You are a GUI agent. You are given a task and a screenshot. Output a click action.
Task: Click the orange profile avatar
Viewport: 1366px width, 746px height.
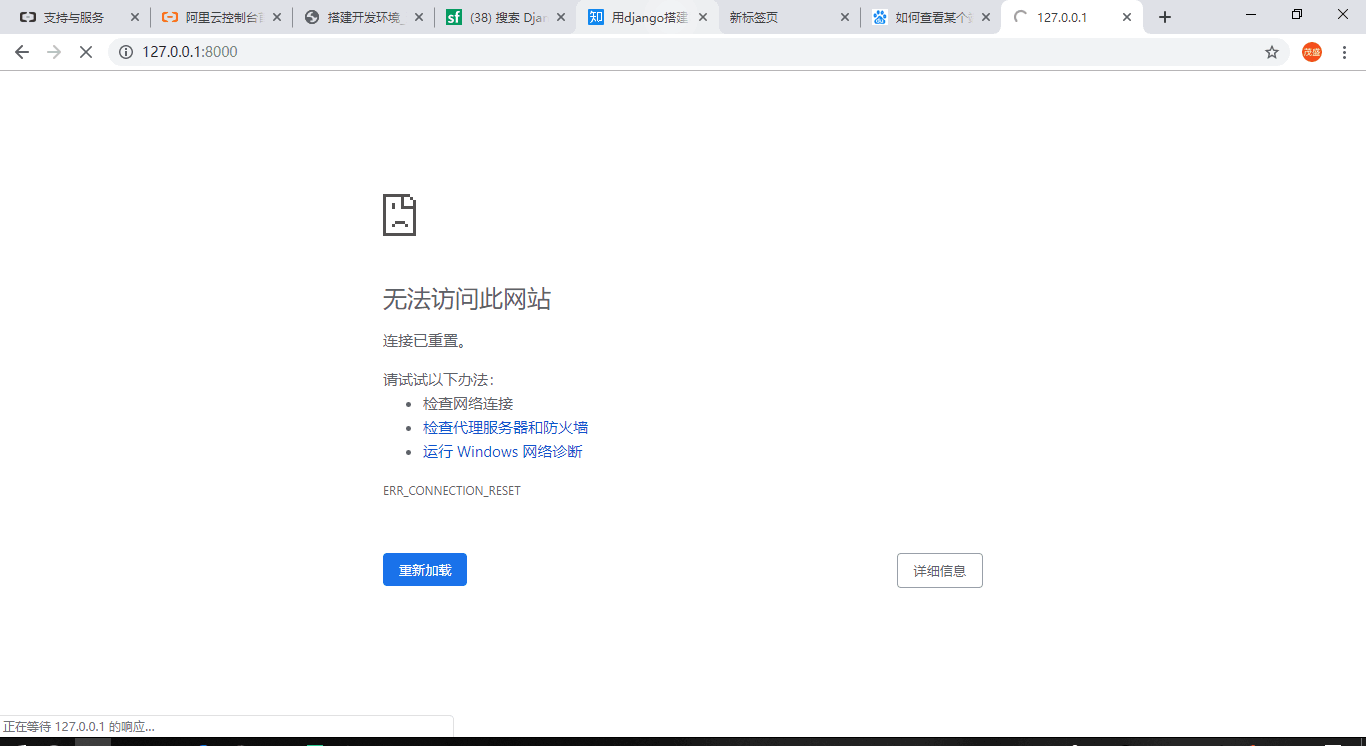(1310, 51)
